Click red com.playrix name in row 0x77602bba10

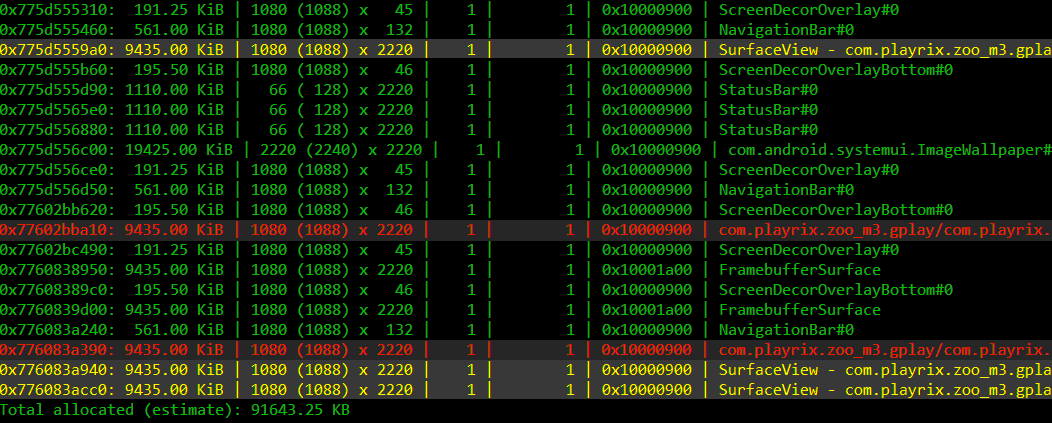click(885, 230)
